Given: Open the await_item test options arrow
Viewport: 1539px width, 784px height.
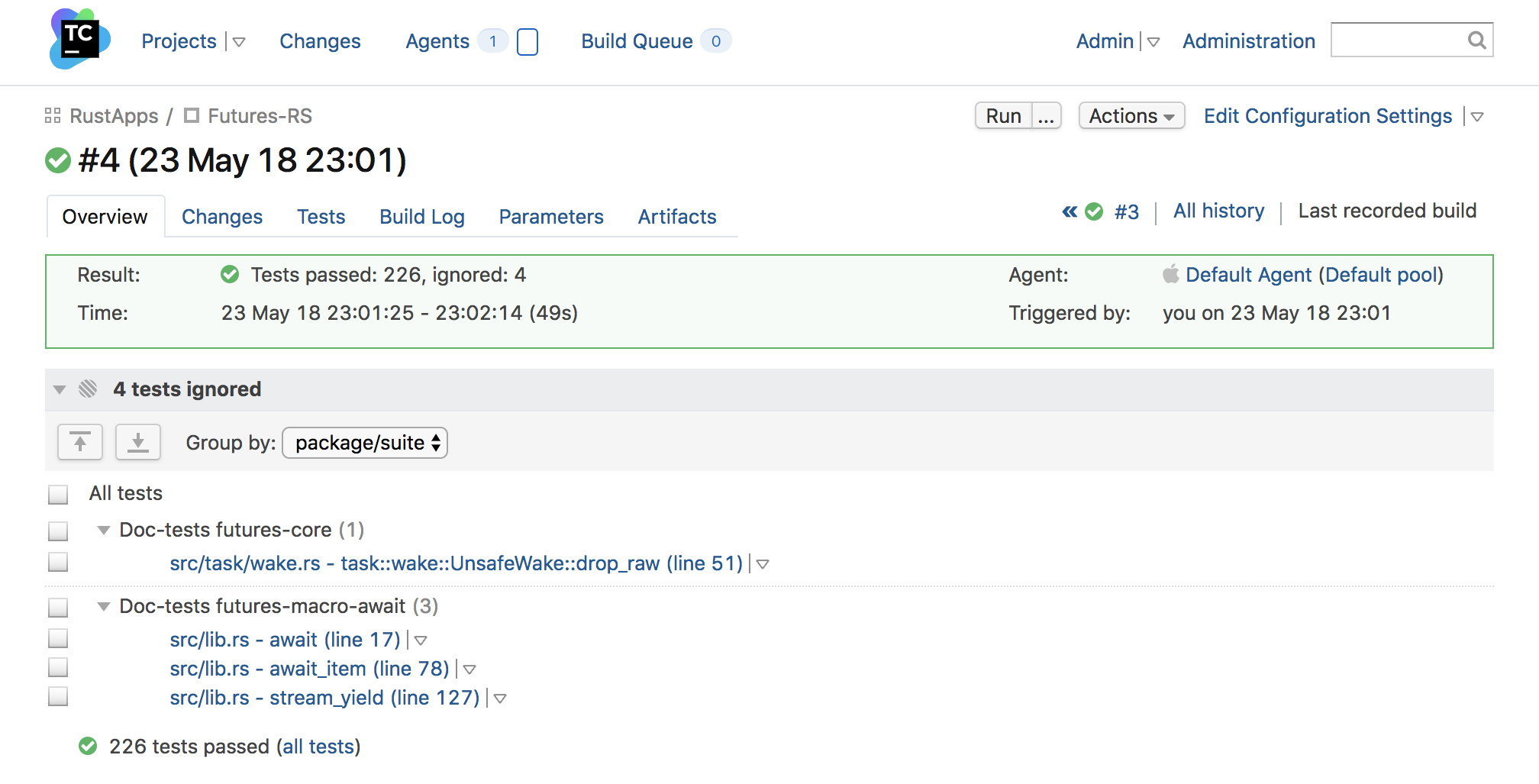Looking at the screenshot, I should tap(469, 669).
